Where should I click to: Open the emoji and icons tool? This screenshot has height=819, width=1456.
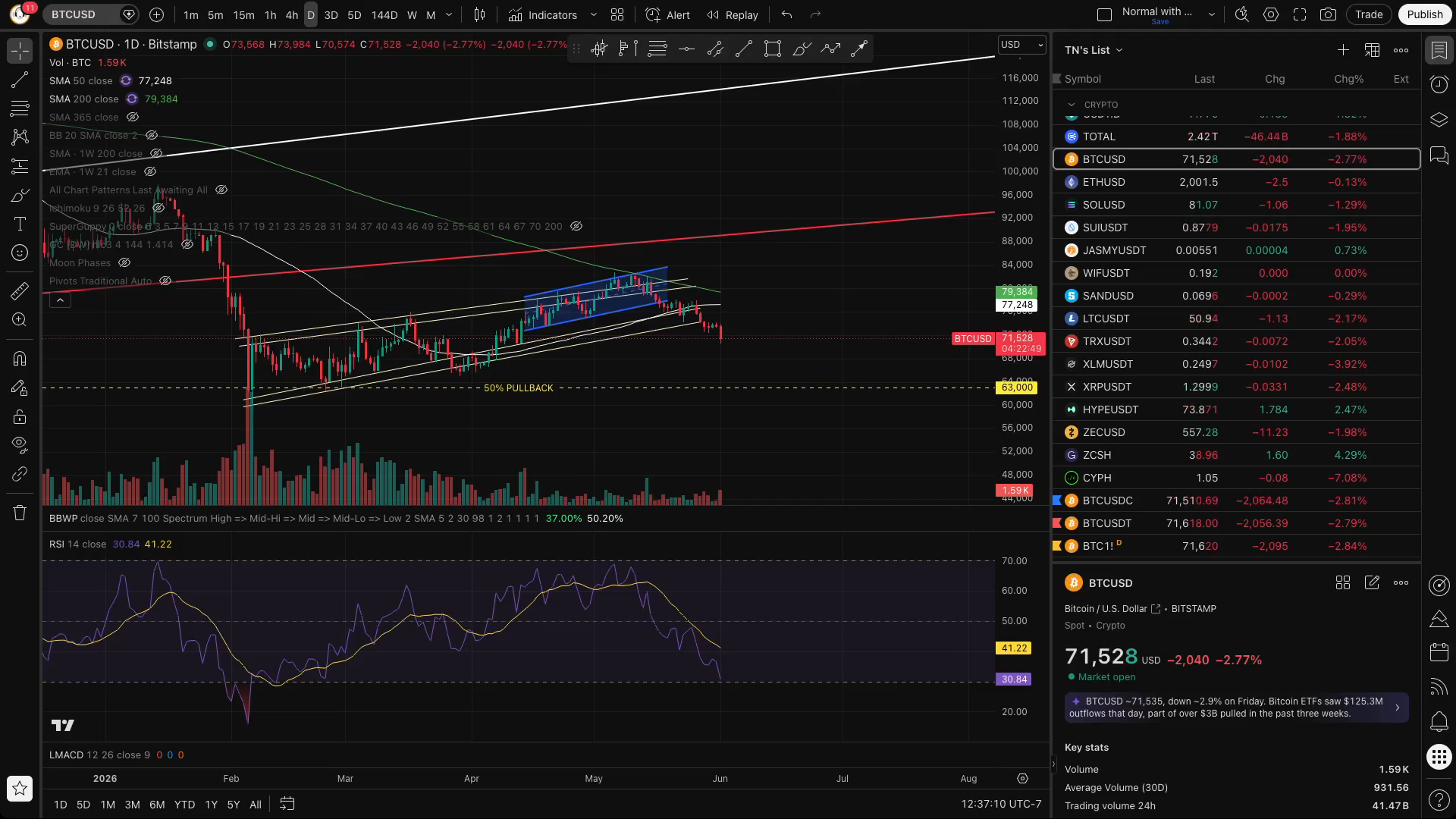[x=20, y=253]
